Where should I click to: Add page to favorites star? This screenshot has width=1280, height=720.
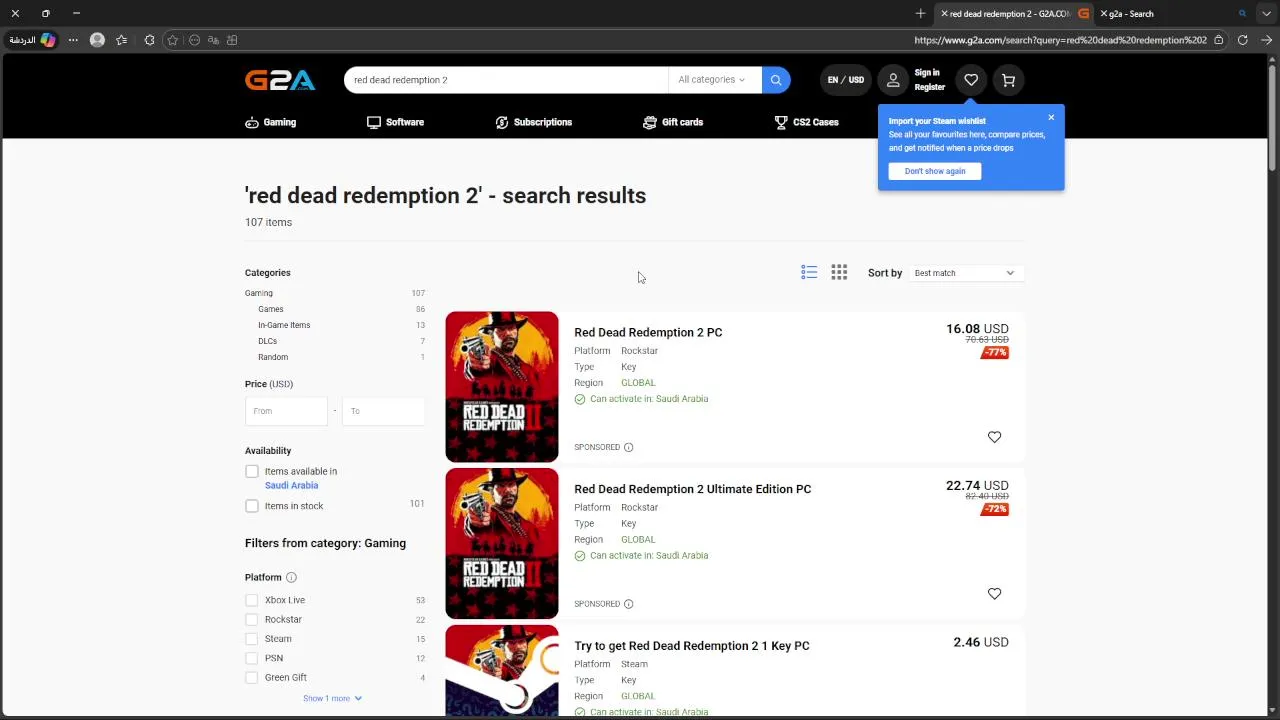tap(172, 40)
